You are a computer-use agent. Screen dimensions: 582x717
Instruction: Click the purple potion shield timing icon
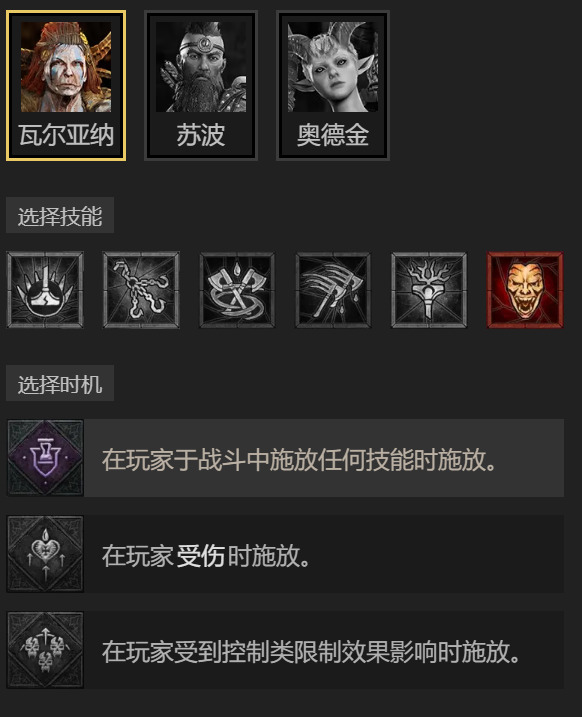(x=45, y=458)
